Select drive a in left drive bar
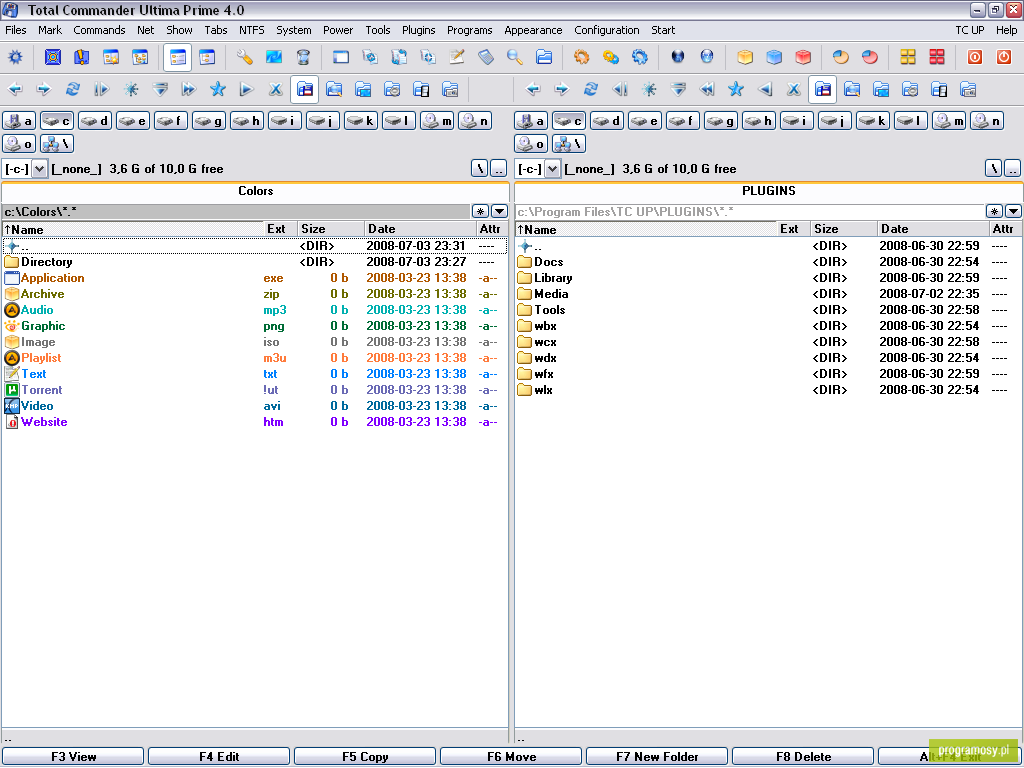The image size is (1024, 768). click(19, 121)
